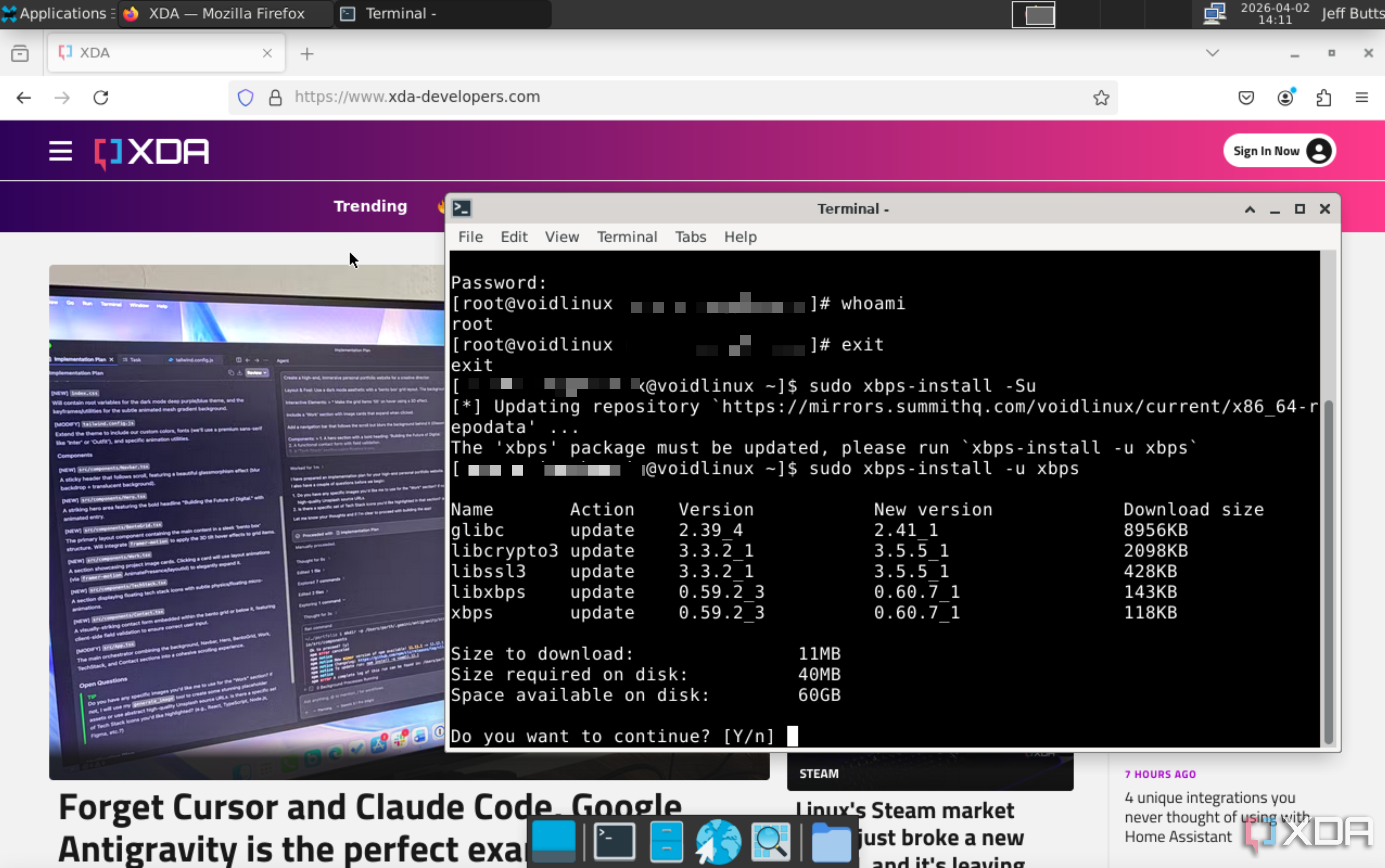Open the tracking protection shield icon
Viewport: 1385px width, 868px height.
246,98
